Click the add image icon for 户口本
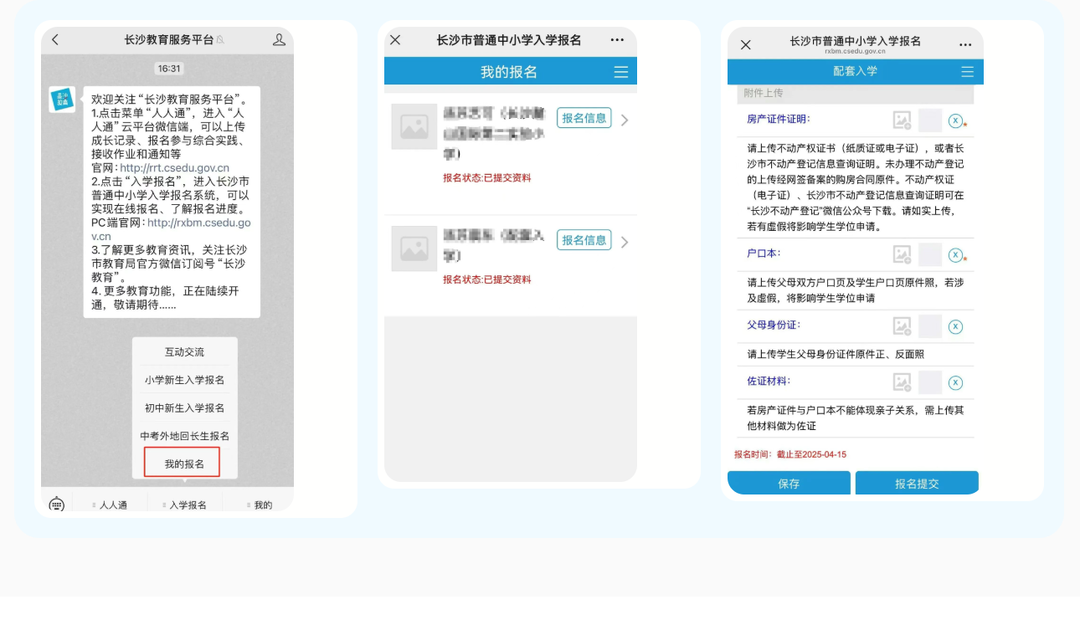 point(902,255)
